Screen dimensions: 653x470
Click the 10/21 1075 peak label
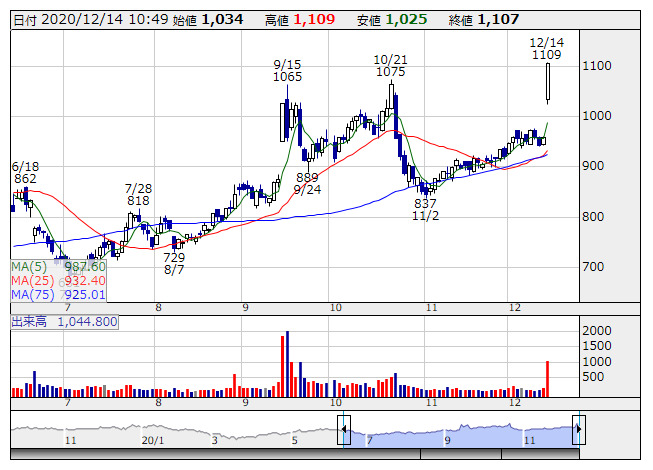(x=390, y=66)
